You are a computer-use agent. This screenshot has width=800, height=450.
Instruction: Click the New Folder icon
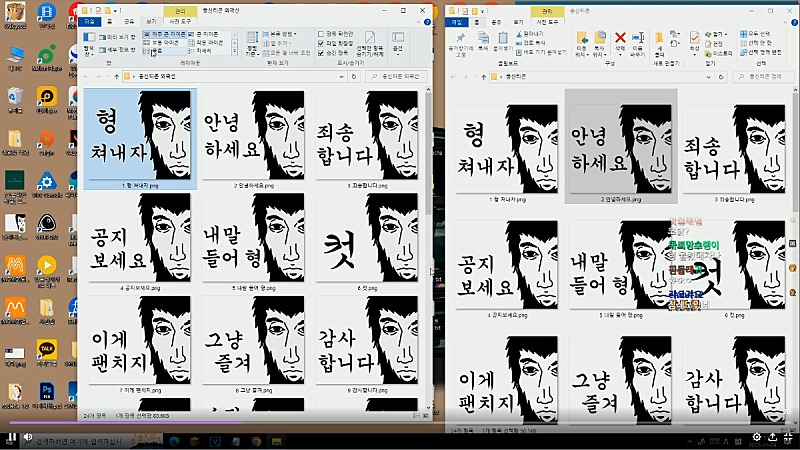tap(661, 41)
